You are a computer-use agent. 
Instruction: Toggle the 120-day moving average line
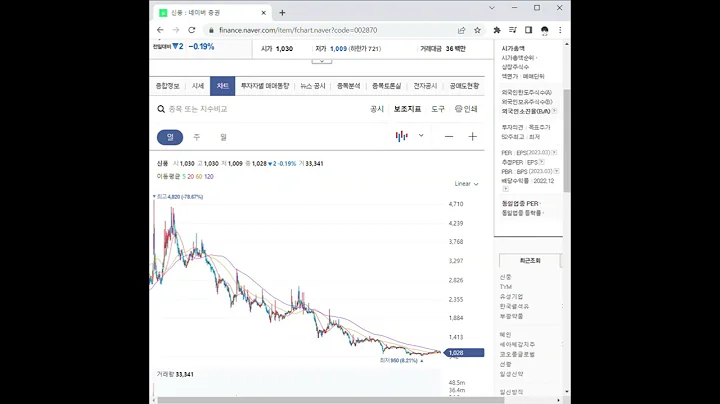pos(209,177)
